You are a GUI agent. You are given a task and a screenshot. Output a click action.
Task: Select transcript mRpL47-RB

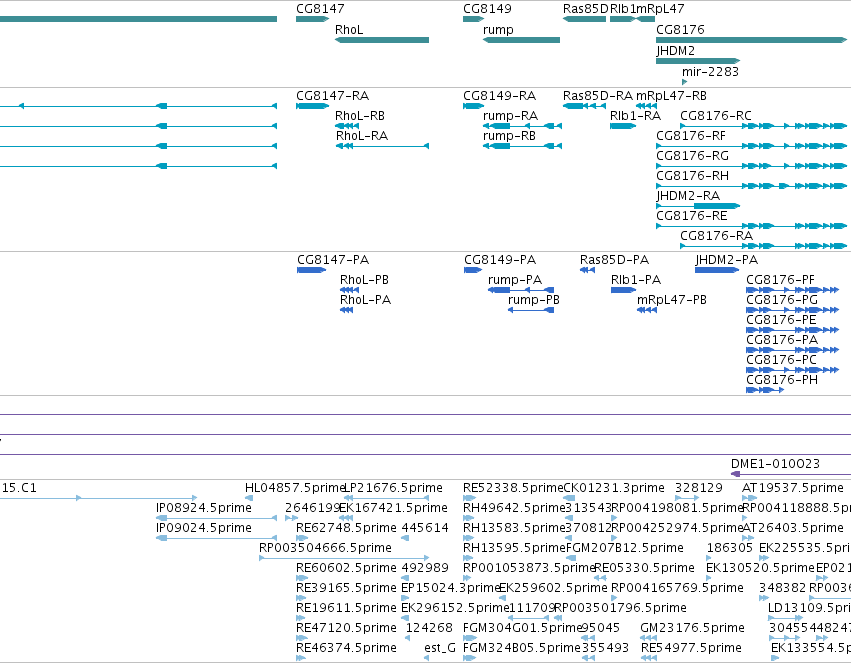pyautogui.click(x=671, y=96)
